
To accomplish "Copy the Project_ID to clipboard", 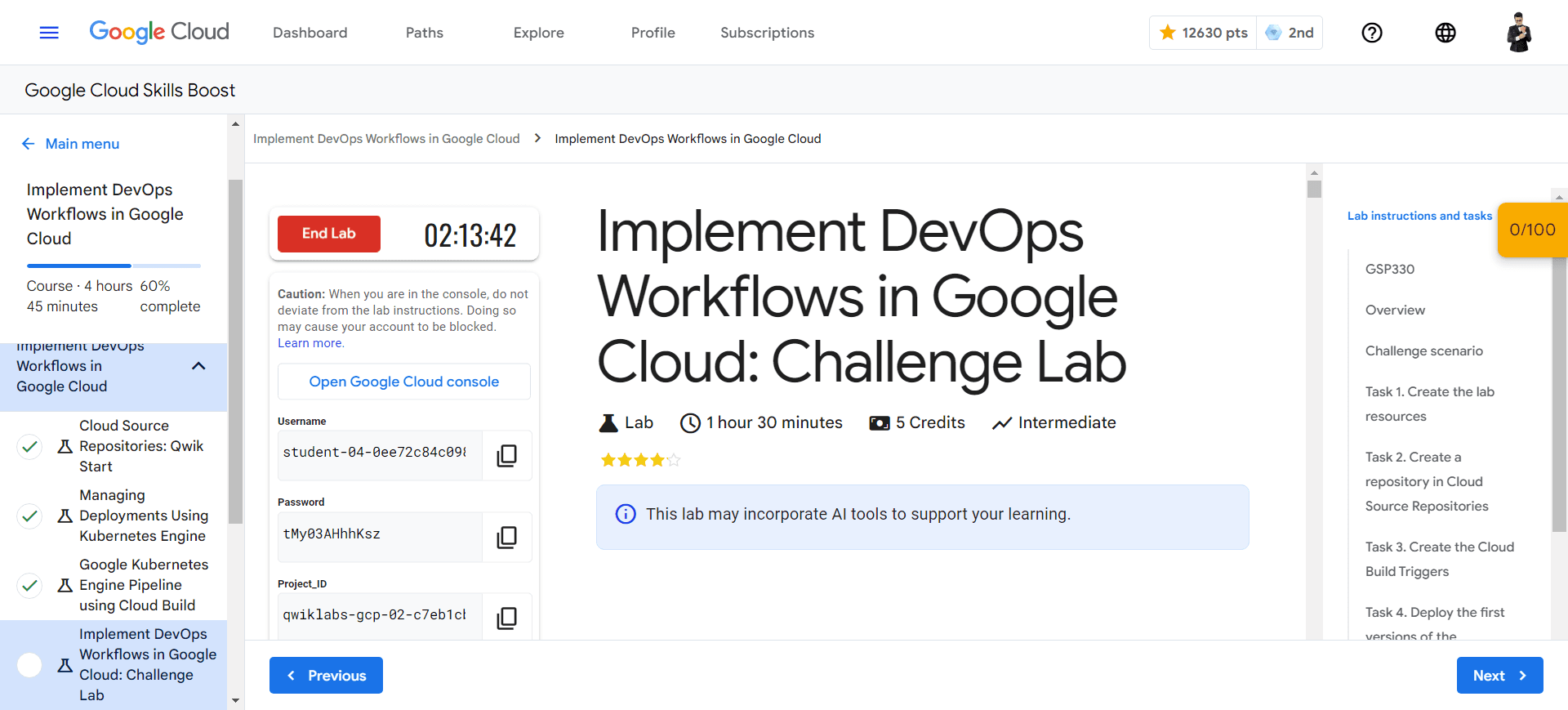I will coord(506,618).
